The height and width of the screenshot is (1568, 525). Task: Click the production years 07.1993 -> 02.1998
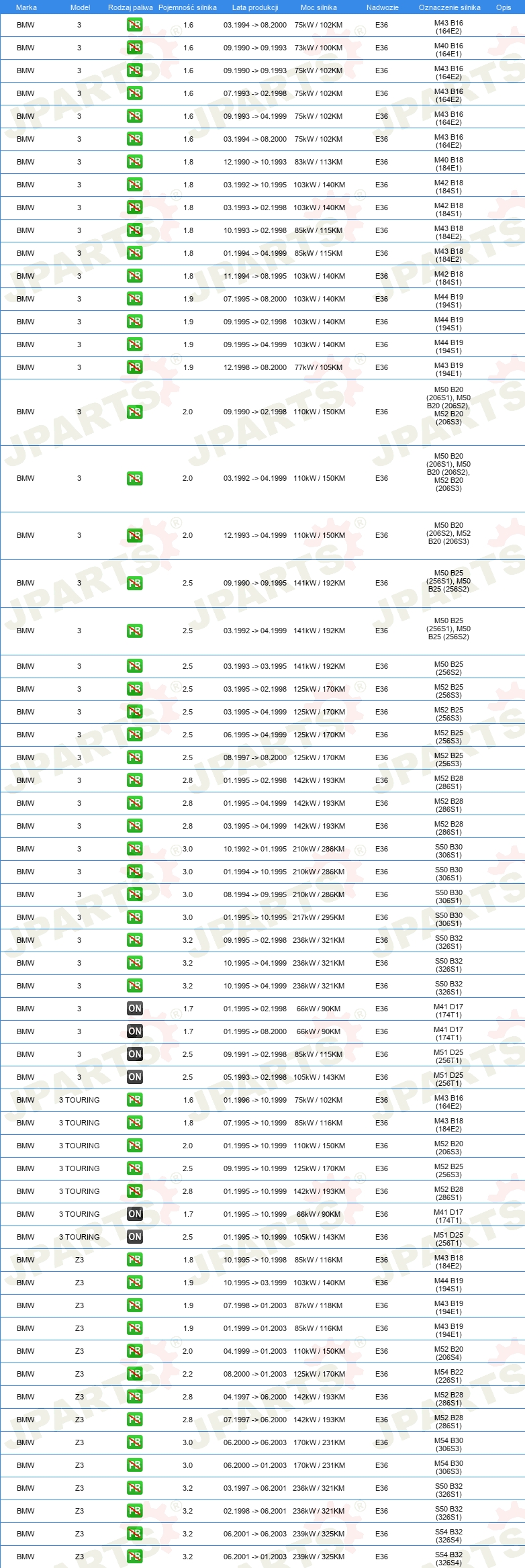click(255, 93)
